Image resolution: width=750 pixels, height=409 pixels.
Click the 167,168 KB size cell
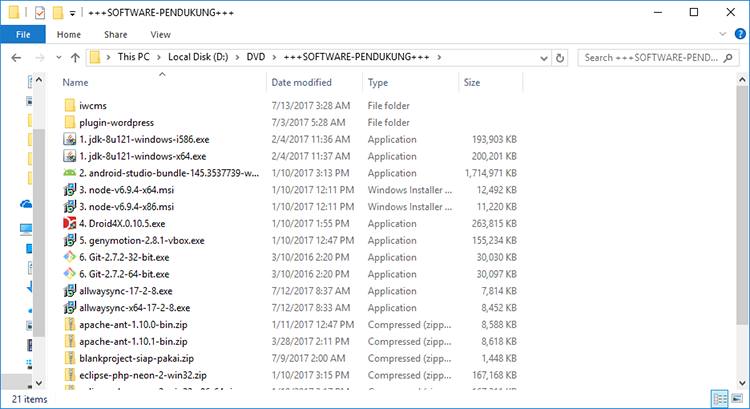point(494,375)
